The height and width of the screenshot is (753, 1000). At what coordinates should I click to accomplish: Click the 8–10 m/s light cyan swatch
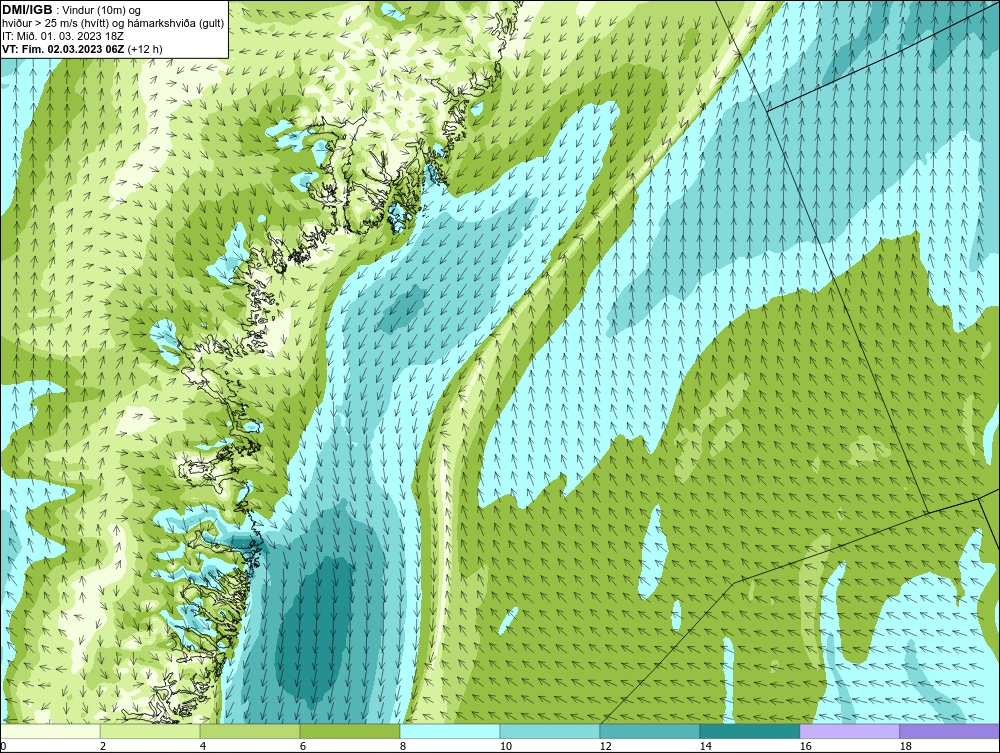pyautogui.click(x=450, y=731)
